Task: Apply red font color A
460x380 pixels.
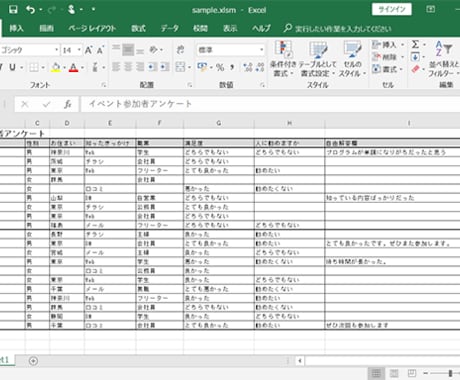Action: pos(73,68)
